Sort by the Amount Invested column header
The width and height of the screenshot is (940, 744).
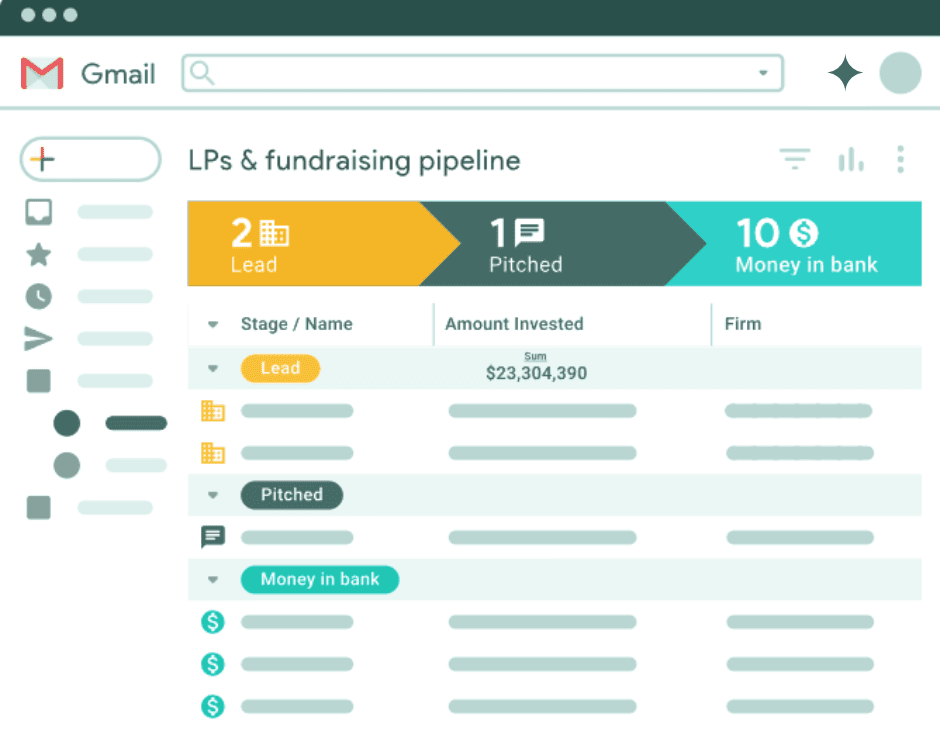click(514, 324)
